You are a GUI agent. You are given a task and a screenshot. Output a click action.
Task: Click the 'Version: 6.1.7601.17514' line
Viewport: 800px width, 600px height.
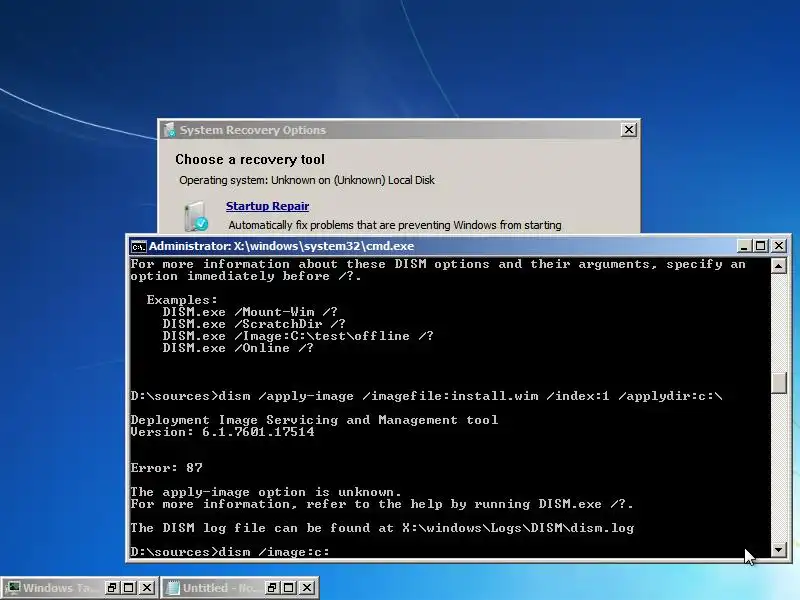(222, 432)
